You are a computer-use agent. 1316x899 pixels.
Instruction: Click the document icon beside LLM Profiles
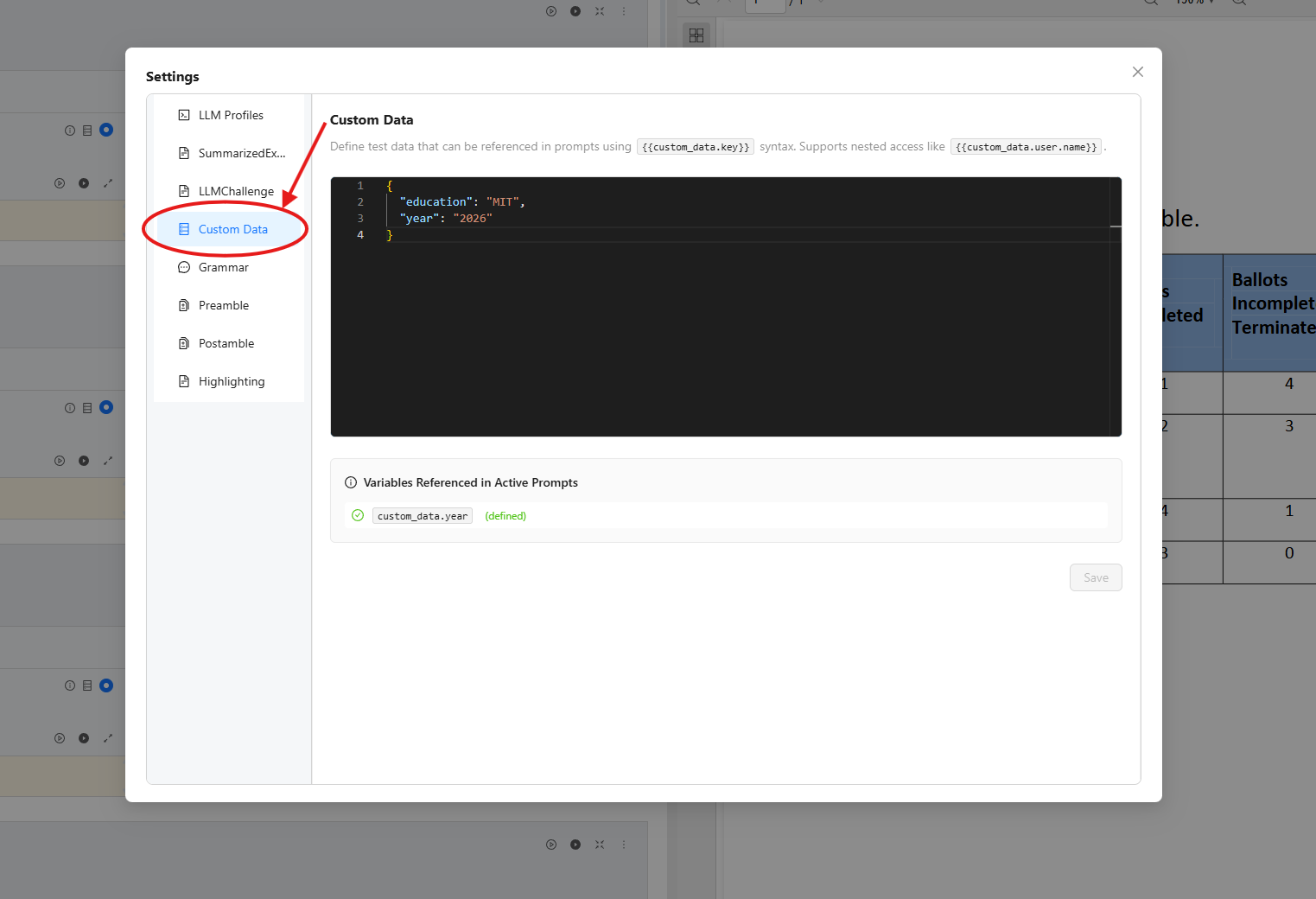184,114
